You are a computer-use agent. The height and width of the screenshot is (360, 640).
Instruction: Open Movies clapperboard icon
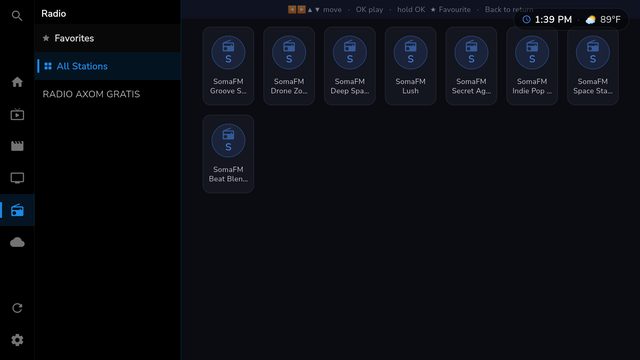[x=17, y=146]
